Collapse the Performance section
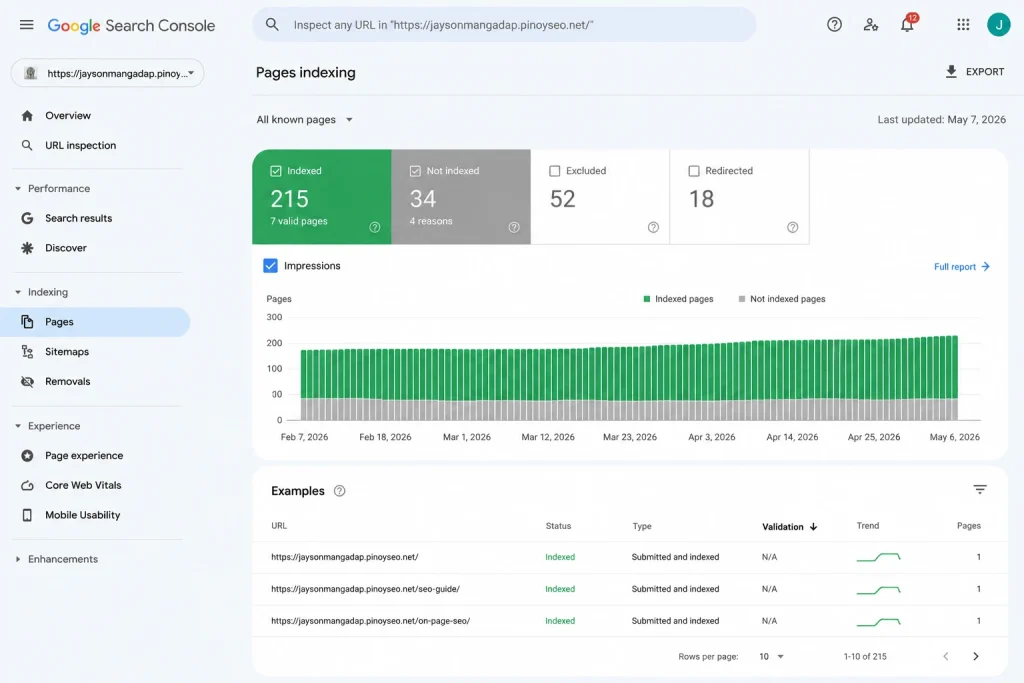1024x683 pixels. point(18,189)
